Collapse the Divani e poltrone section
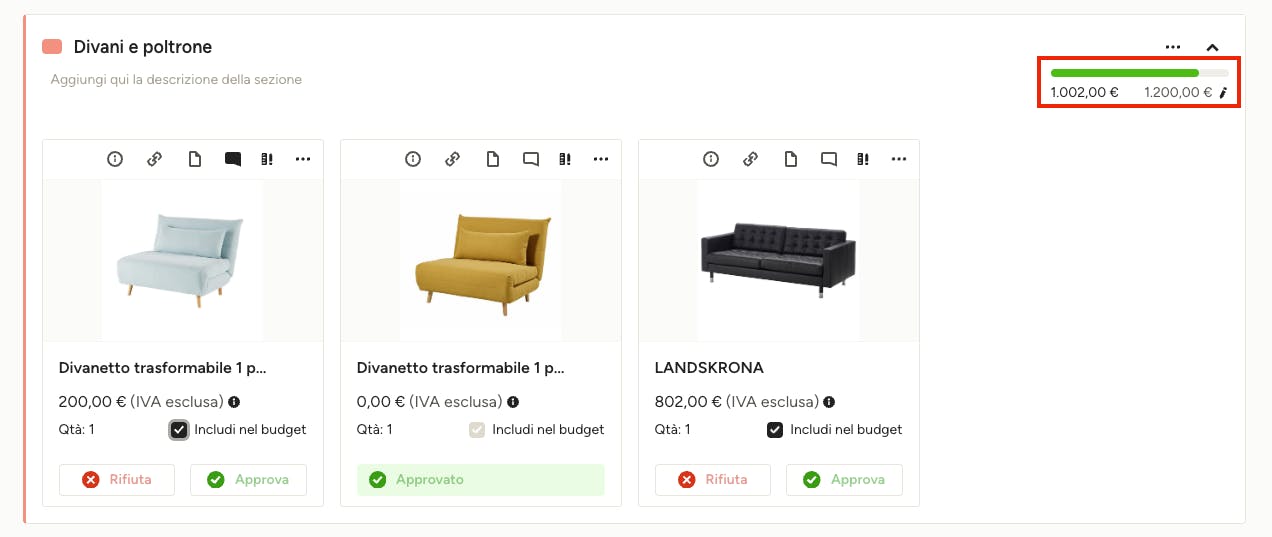 tap(1212, 47)
